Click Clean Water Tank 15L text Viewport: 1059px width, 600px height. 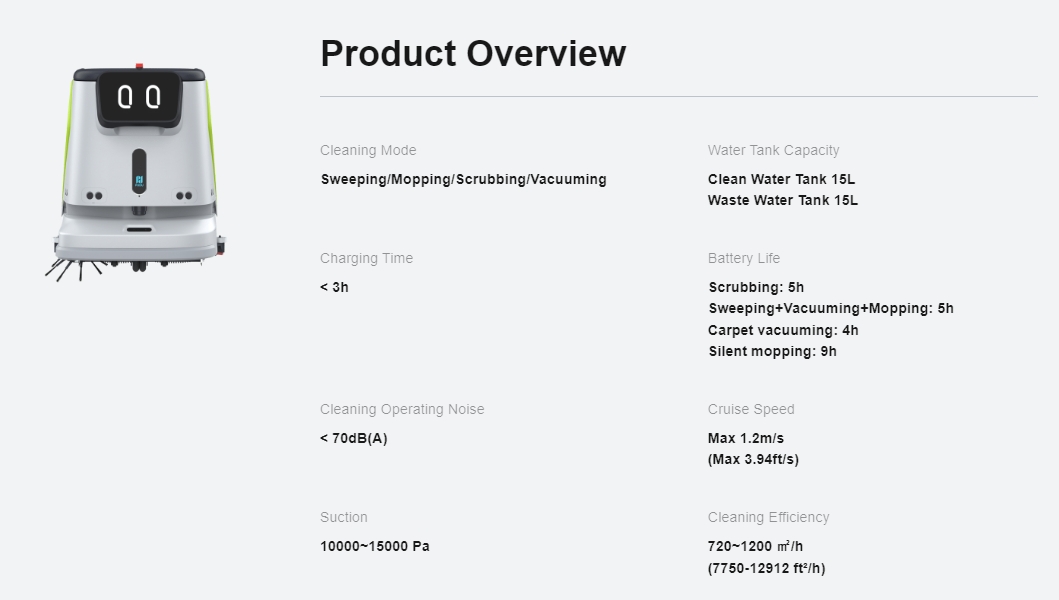[781, 179]
